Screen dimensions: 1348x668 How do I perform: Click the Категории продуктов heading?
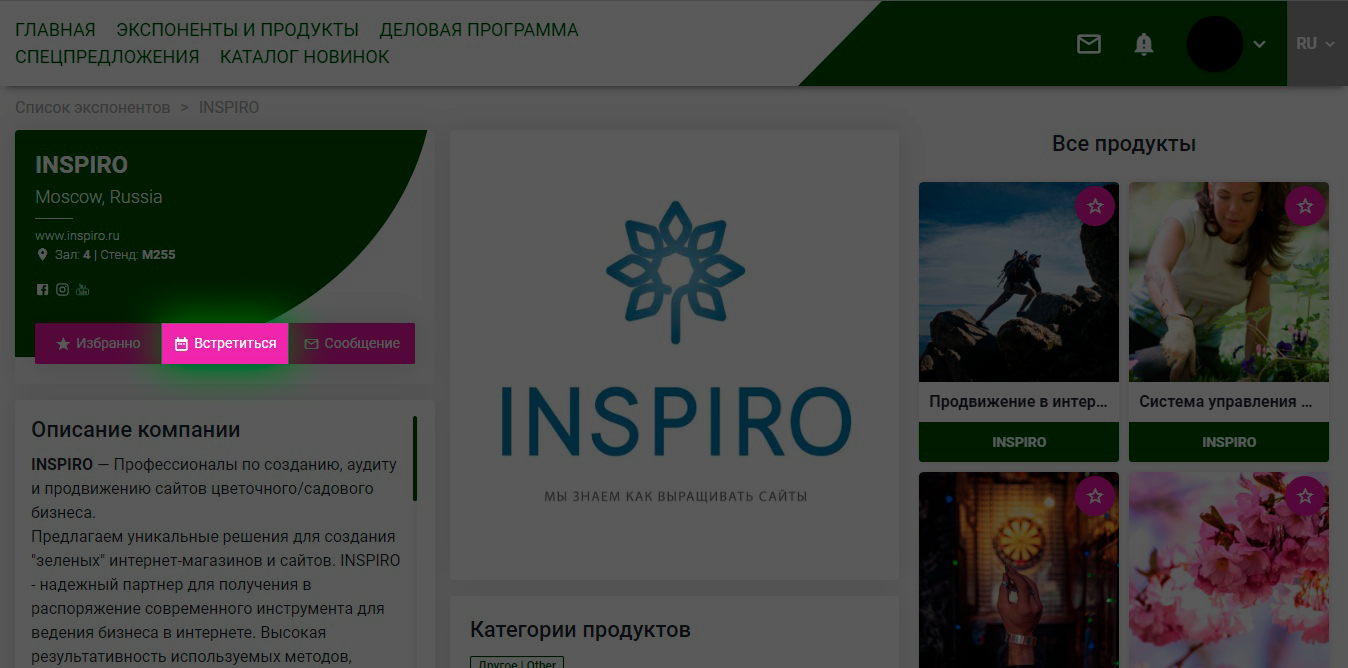coord(580,630)
